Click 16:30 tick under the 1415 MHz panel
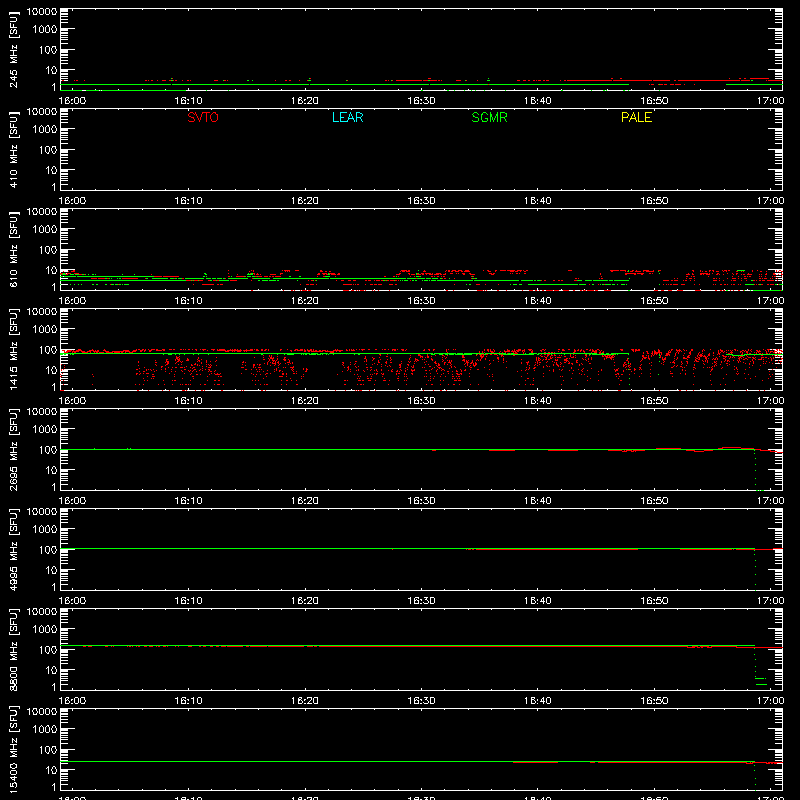This screenshot has width=800, height=800. point(421,401)
